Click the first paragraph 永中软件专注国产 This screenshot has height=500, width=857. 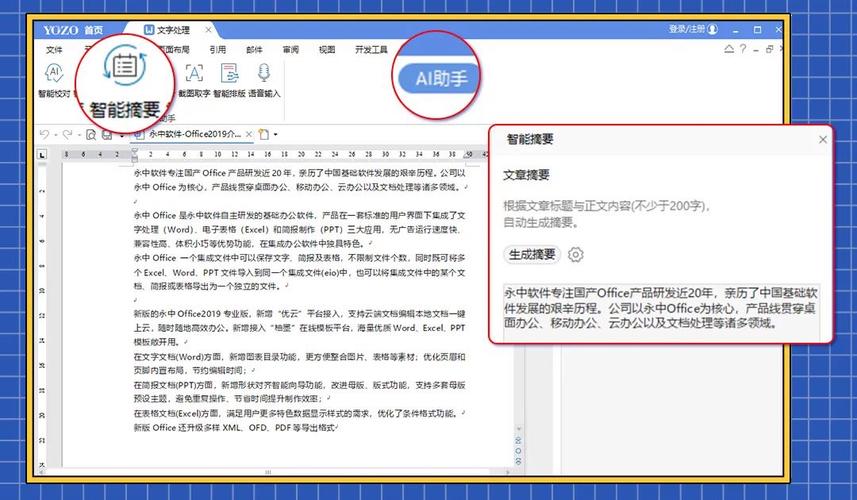pyautogui.click(x=300, y=180)
